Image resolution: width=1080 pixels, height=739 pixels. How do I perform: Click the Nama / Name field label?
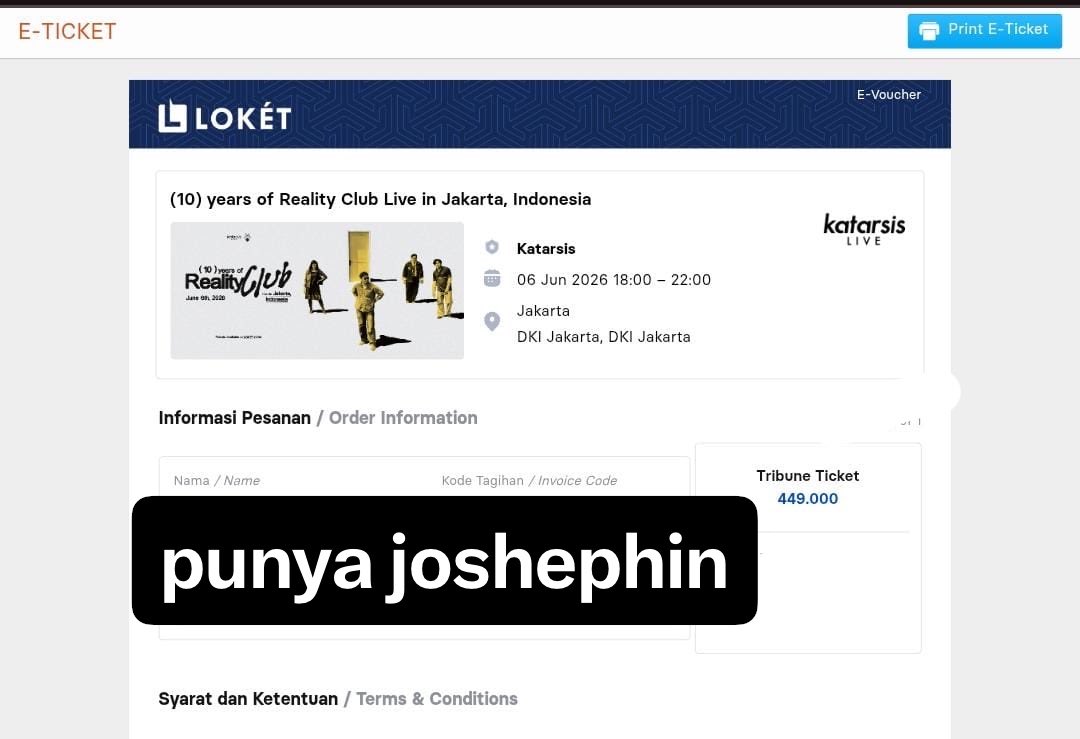(x=216, y=481)
